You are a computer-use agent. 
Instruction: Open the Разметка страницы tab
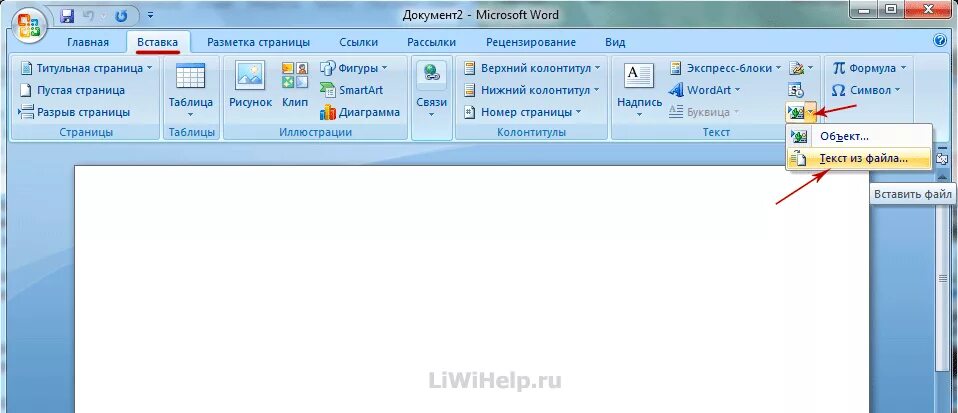coord(258,42)
